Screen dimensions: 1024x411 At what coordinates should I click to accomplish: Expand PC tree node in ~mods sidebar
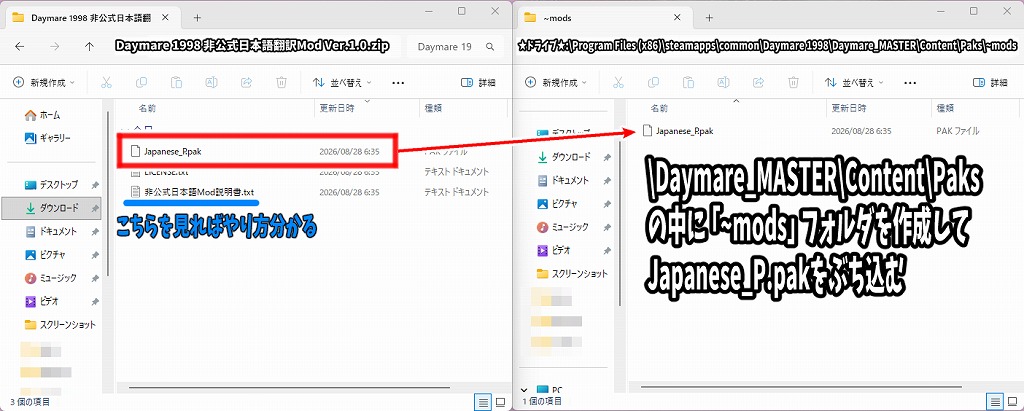525,389
